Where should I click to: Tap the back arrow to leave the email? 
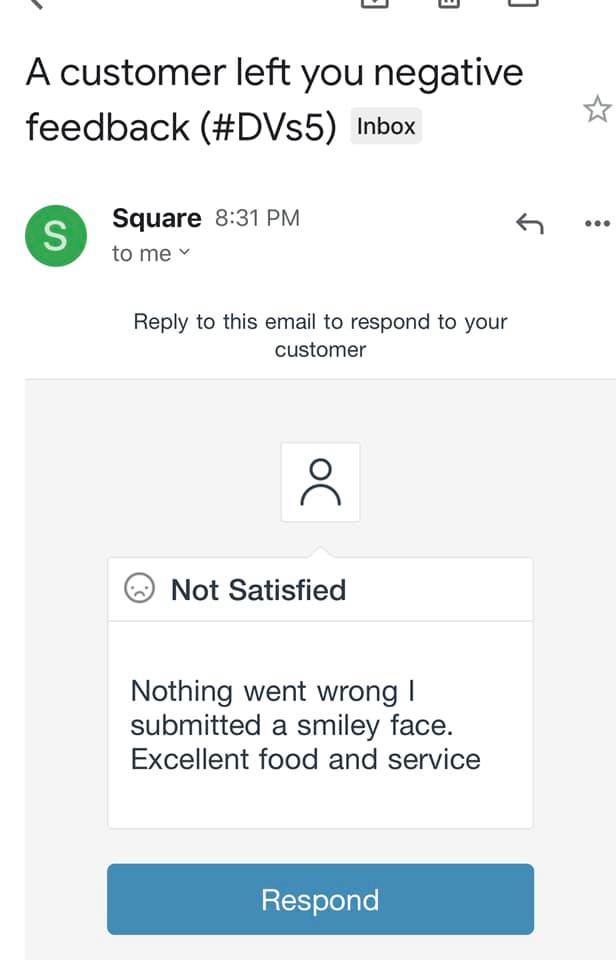click(x=36, y=3)
